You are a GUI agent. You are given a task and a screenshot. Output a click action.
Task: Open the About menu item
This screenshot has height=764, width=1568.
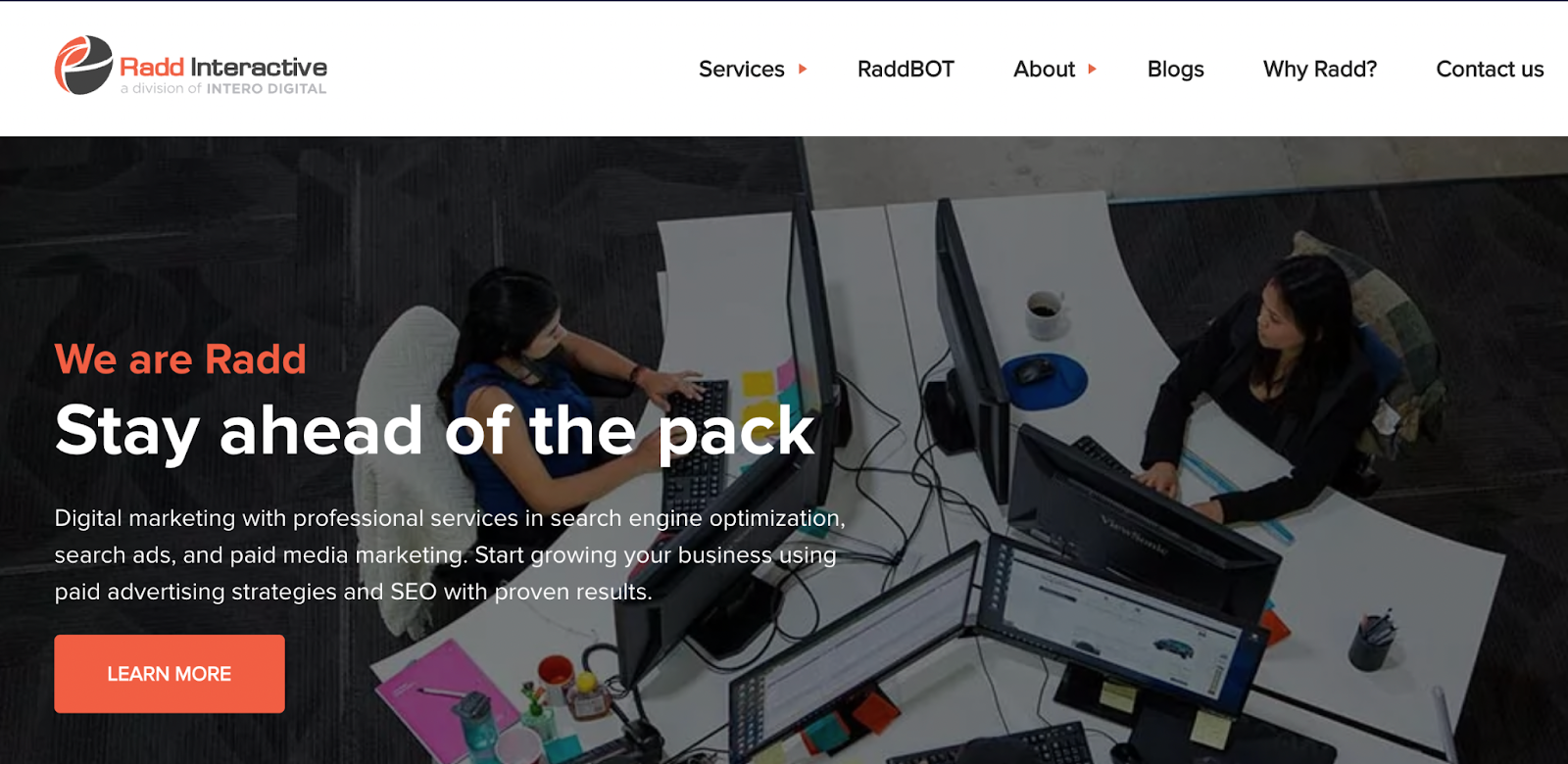click(1044, 69)
